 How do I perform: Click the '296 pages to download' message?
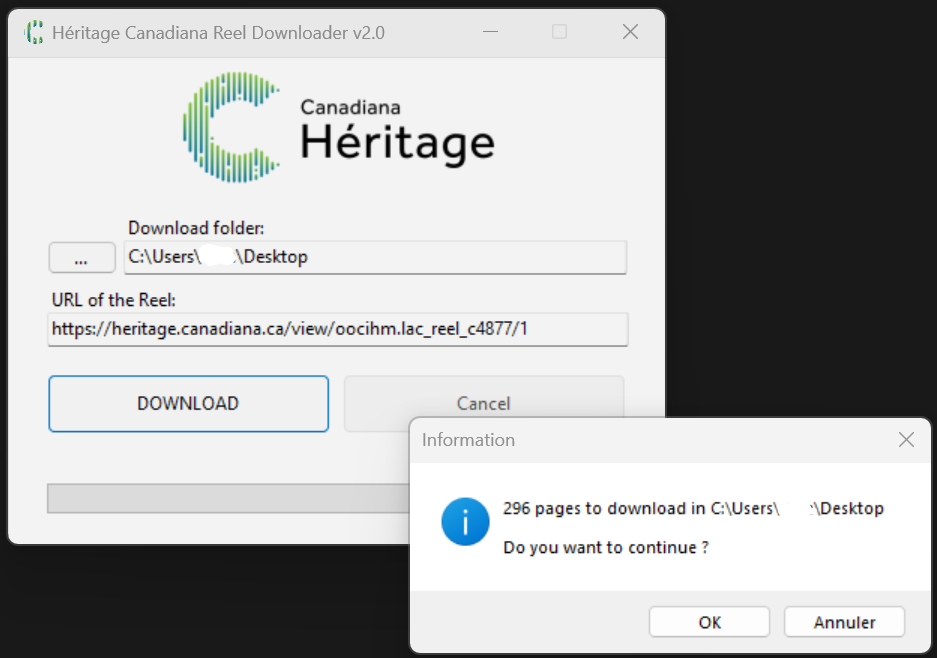point(693,509)
